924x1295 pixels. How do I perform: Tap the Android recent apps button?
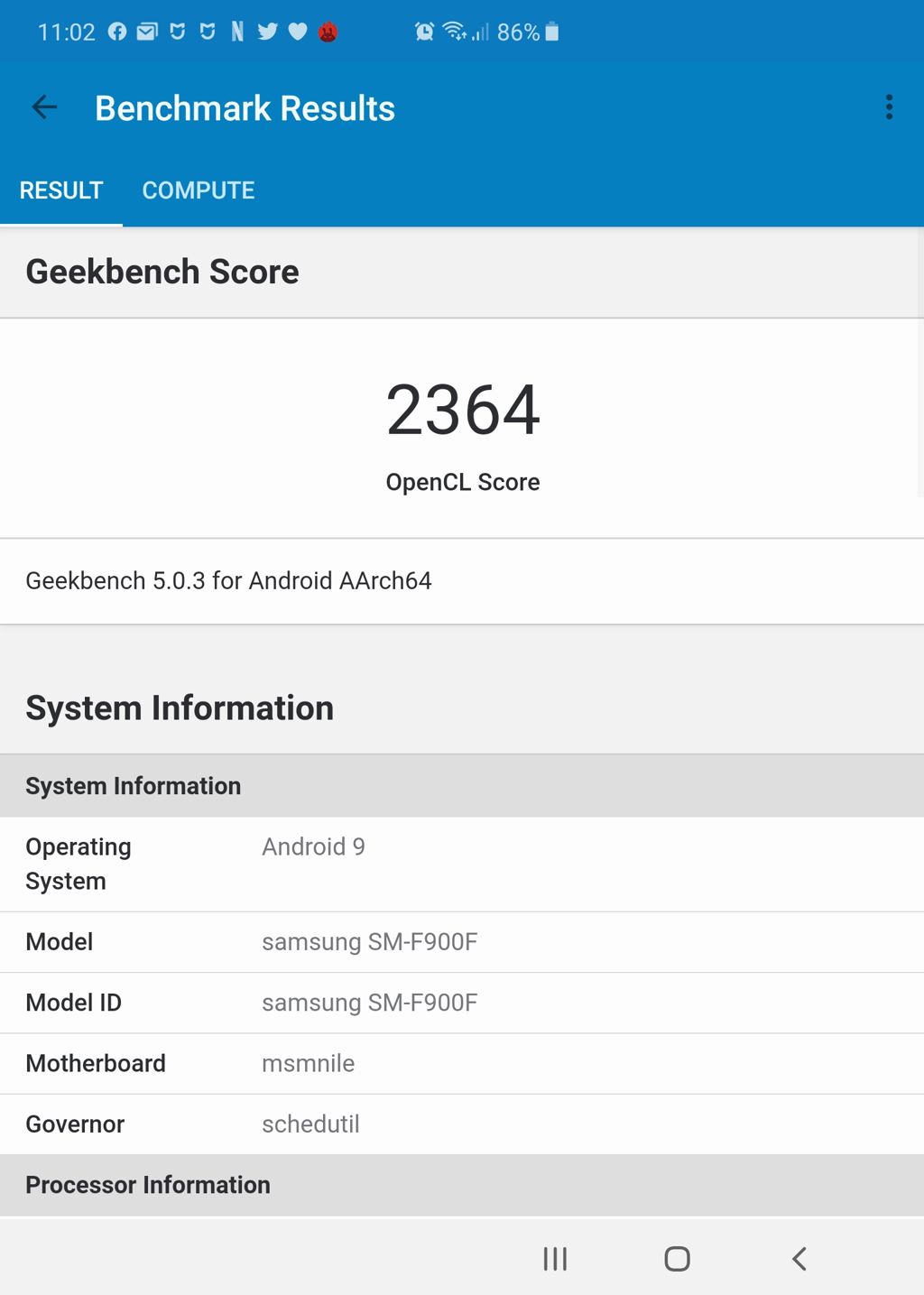point(555,1259)
